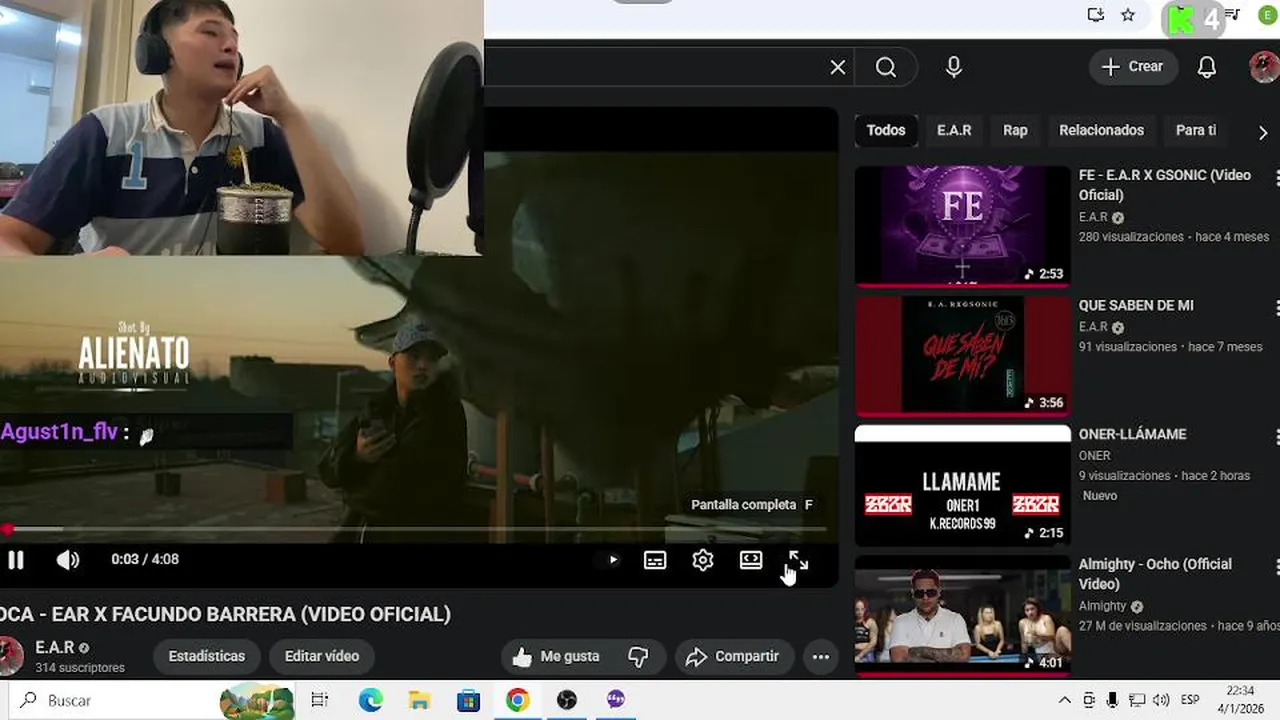Open QUE SABEN DE MI video thumbnail
Screen dimensions: 1280x720
coord(963,356)
